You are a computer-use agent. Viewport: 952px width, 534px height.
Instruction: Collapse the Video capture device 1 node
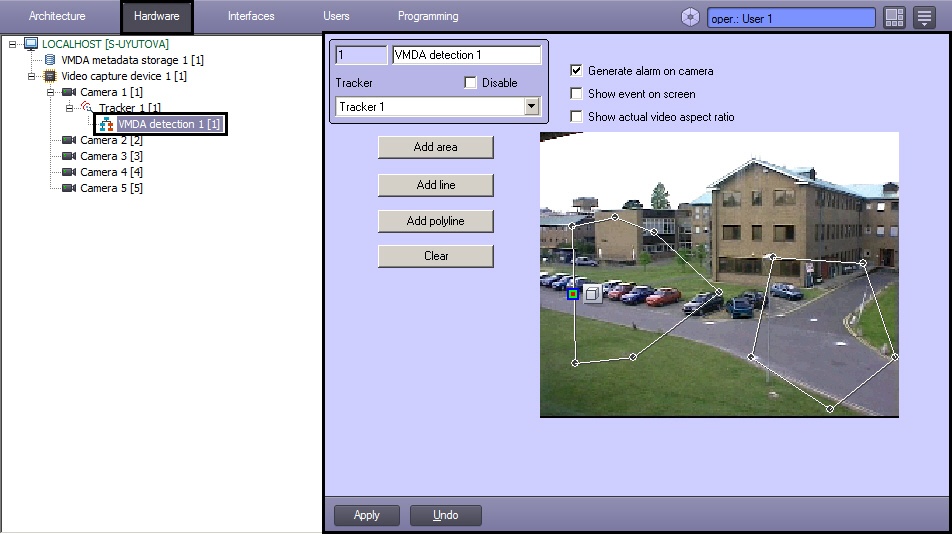(x=32, y=76)
